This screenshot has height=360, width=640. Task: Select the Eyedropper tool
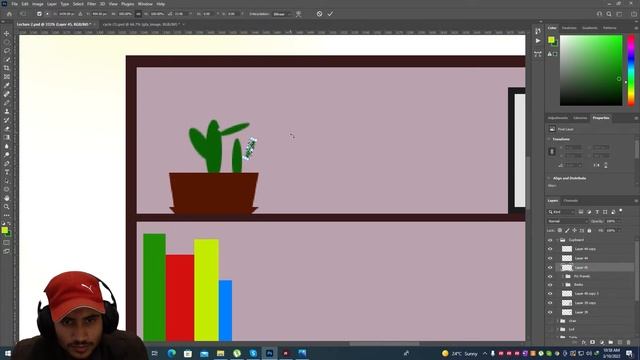pyautogui.click(x=7, y=85)
